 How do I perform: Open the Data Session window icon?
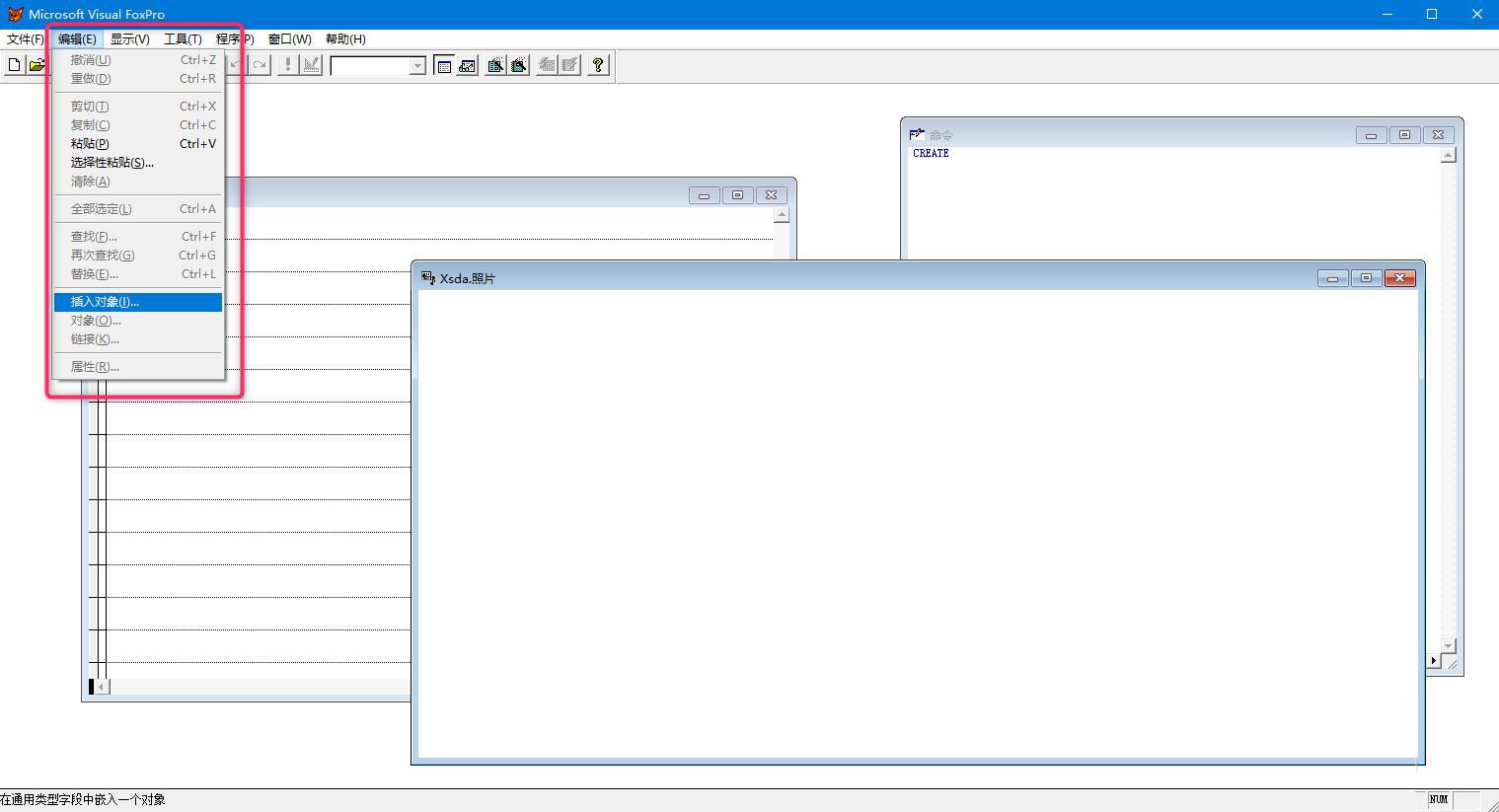pyautogui.click(x=468, y=65)
